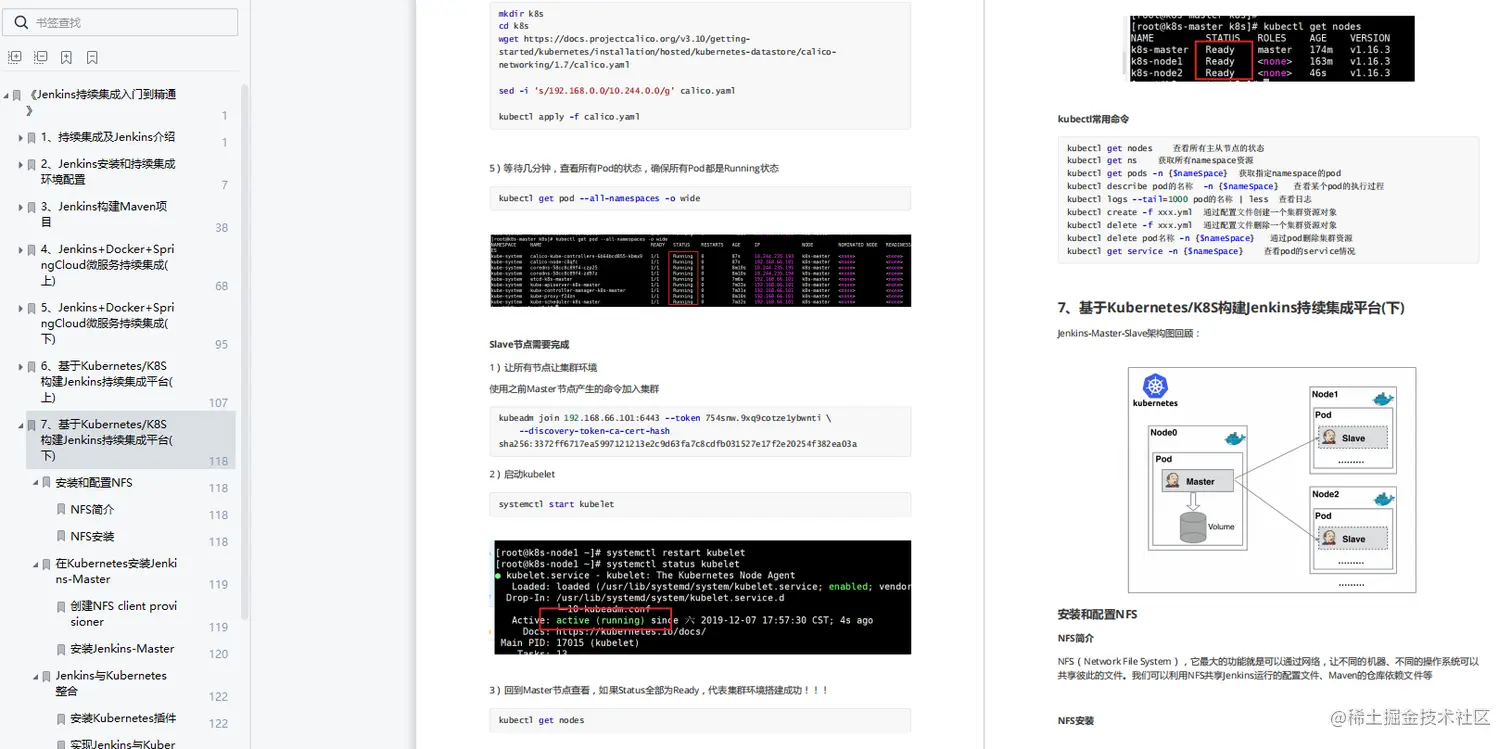Collapse the 在Kubernetes安装Jenkins-Master section
This screenshot has height=749, width=1512.
click(35, 564)
